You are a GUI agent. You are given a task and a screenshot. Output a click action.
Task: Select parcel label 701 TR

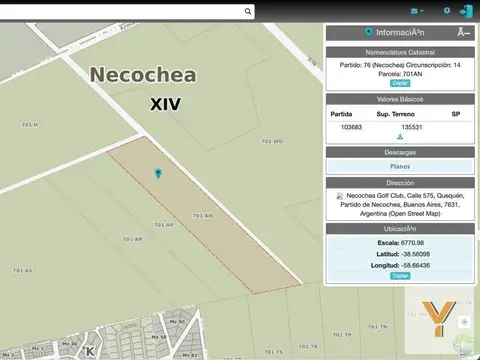pos(308,347)
